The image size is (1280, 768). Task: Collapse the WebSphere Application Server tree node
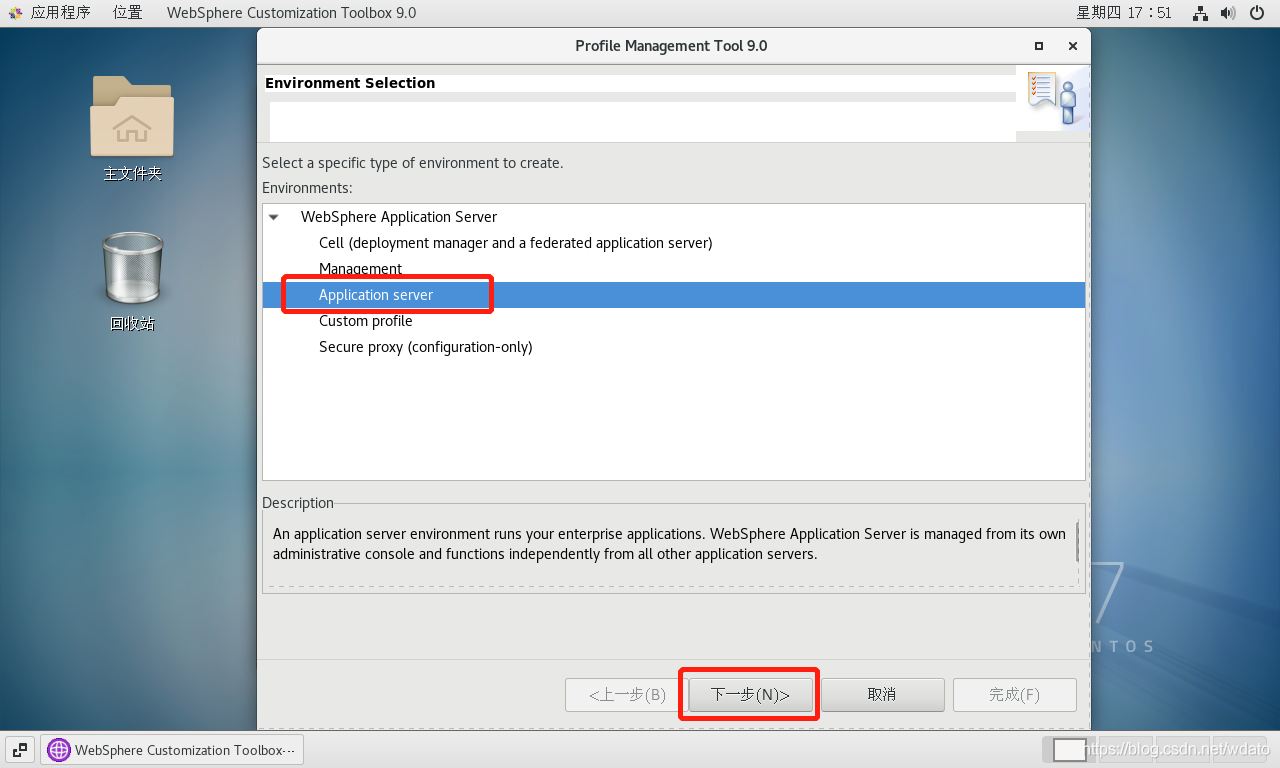coord(274,217)
